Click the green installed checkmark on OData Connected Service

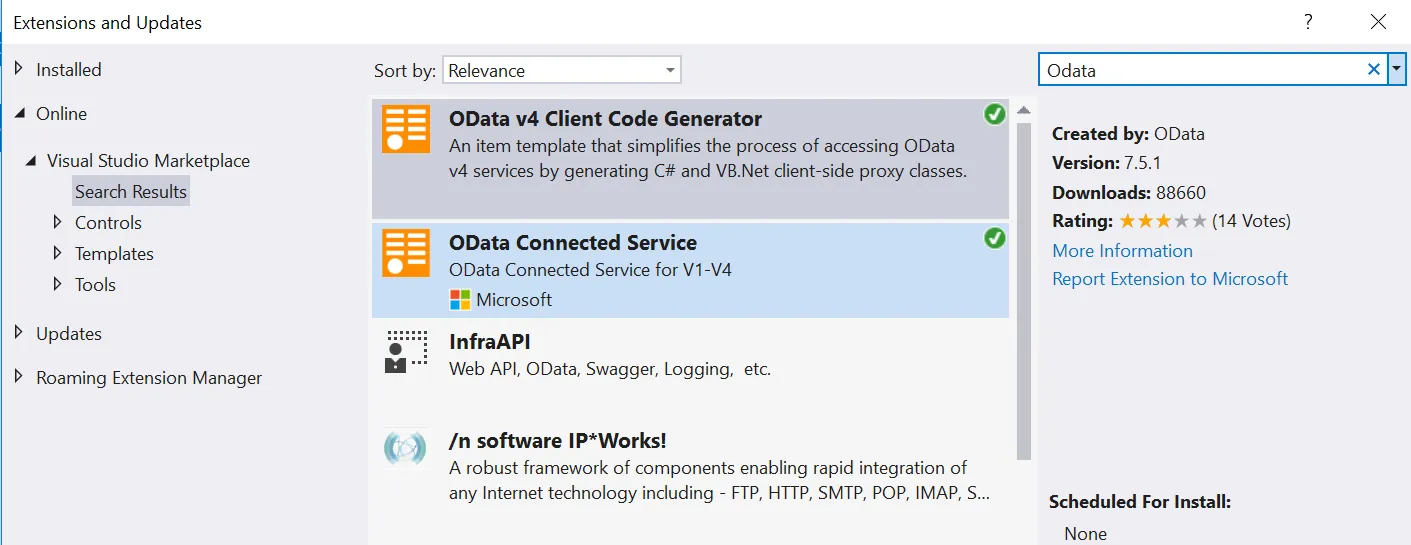pyautogui.click(x=994, y=238)
